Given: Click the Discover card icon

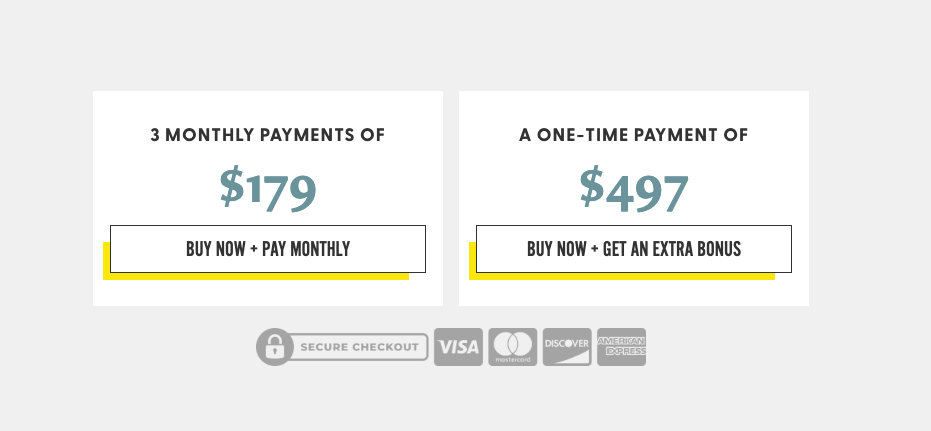Looking at the screenshot, I should click(x=567, y=347).
